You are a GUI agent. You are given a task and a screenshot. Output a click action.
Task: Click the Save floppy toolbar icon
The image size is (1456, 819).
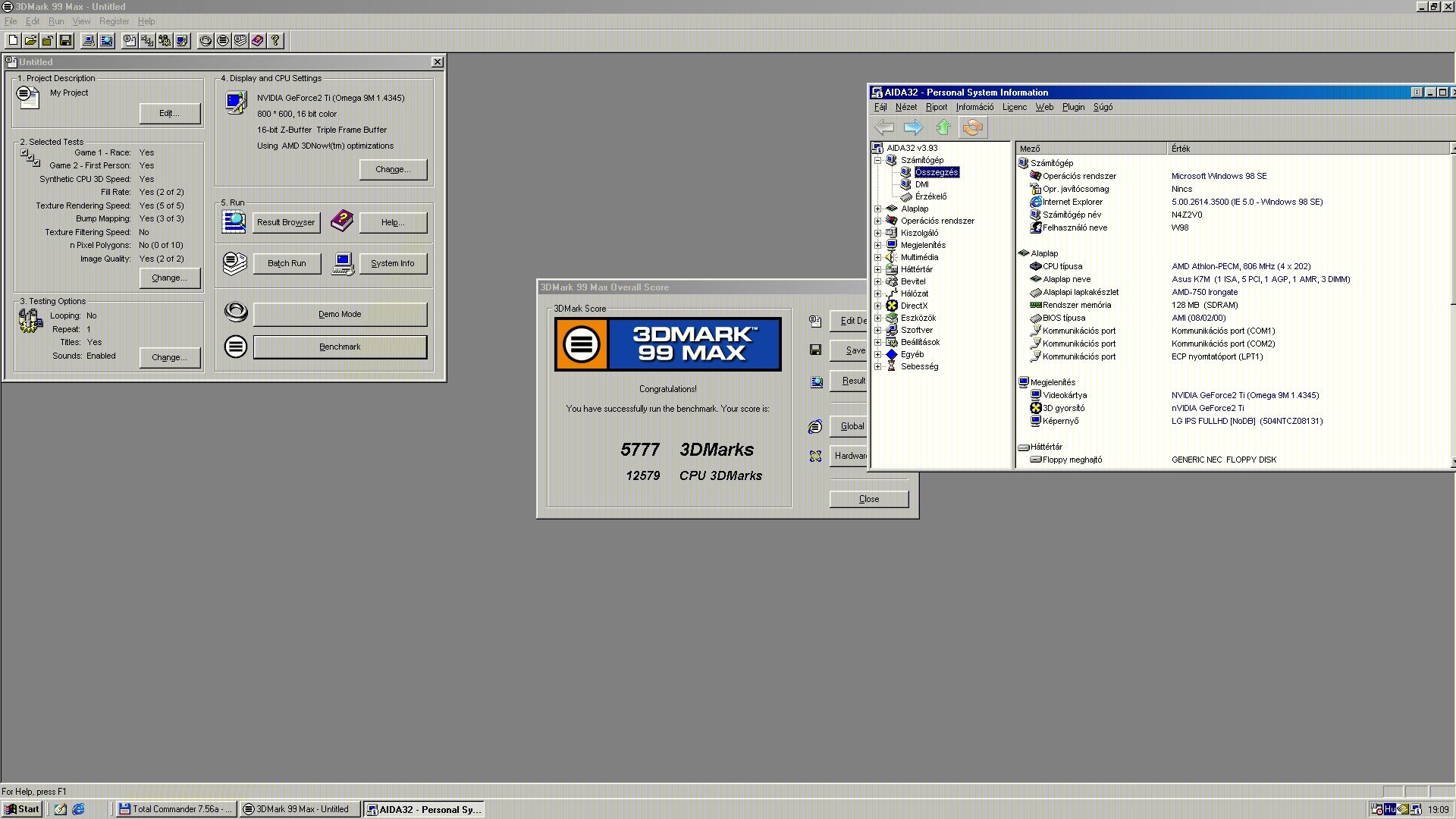click(65, 41)
